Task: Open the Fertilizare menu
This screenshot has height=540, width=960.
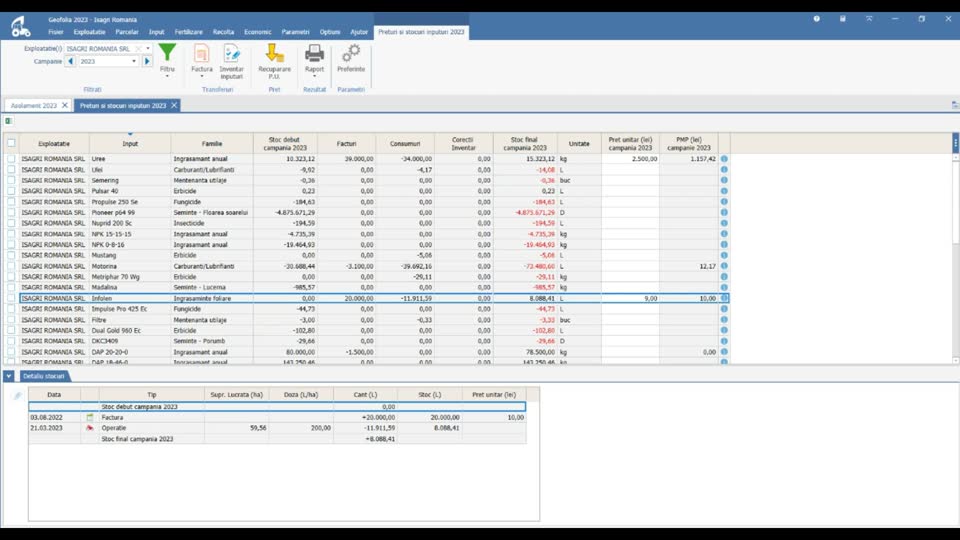Action: 189,32
